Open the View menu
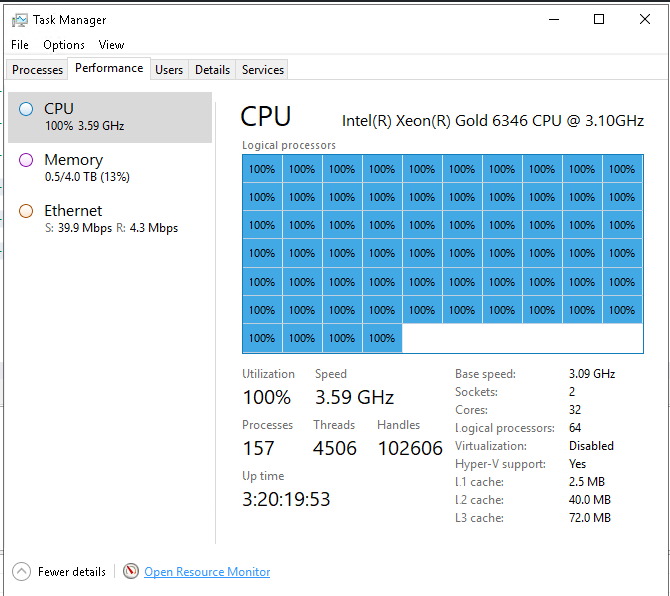Screen dimensions: 670x596 [x=111, y=45]
